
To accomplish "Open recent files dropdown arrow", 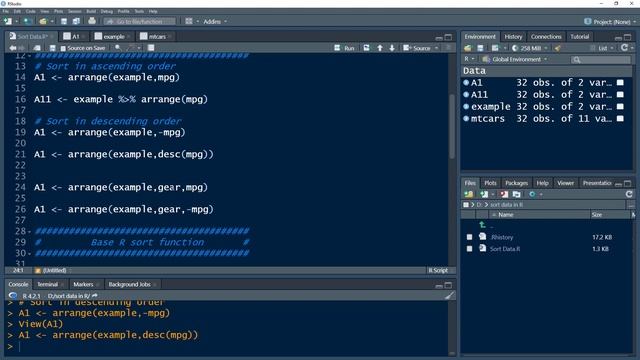I will [x=51, y=21].
